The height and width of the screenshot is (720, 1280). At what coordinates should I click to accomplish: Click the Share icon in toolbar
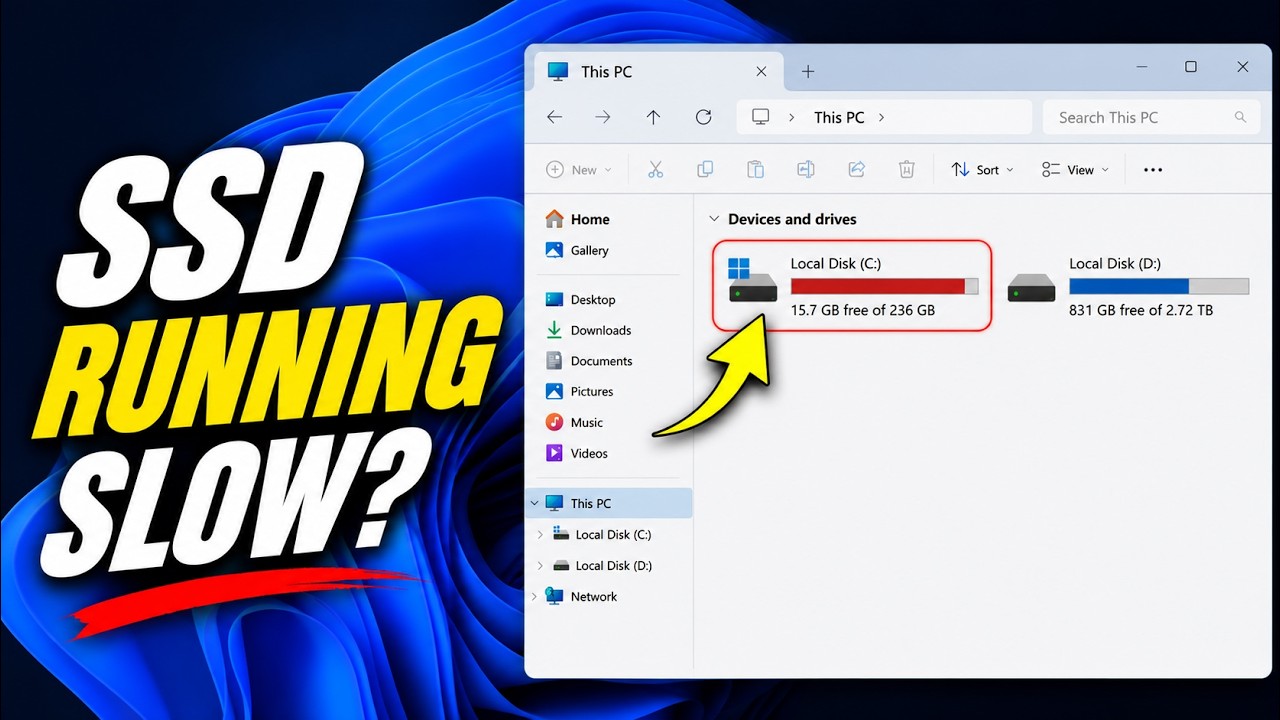856,170
